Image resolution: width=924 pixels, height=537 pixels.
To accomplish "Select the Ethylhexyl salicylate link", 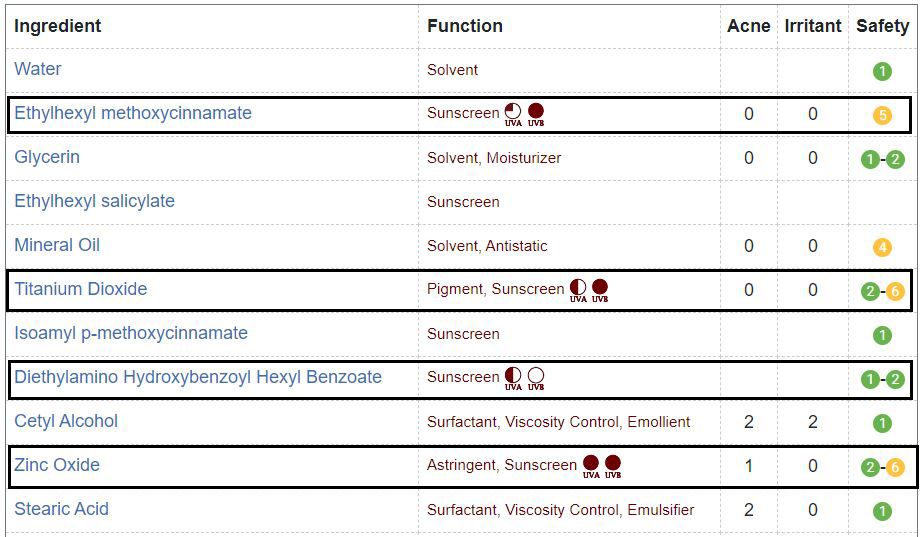I will 94,201.
